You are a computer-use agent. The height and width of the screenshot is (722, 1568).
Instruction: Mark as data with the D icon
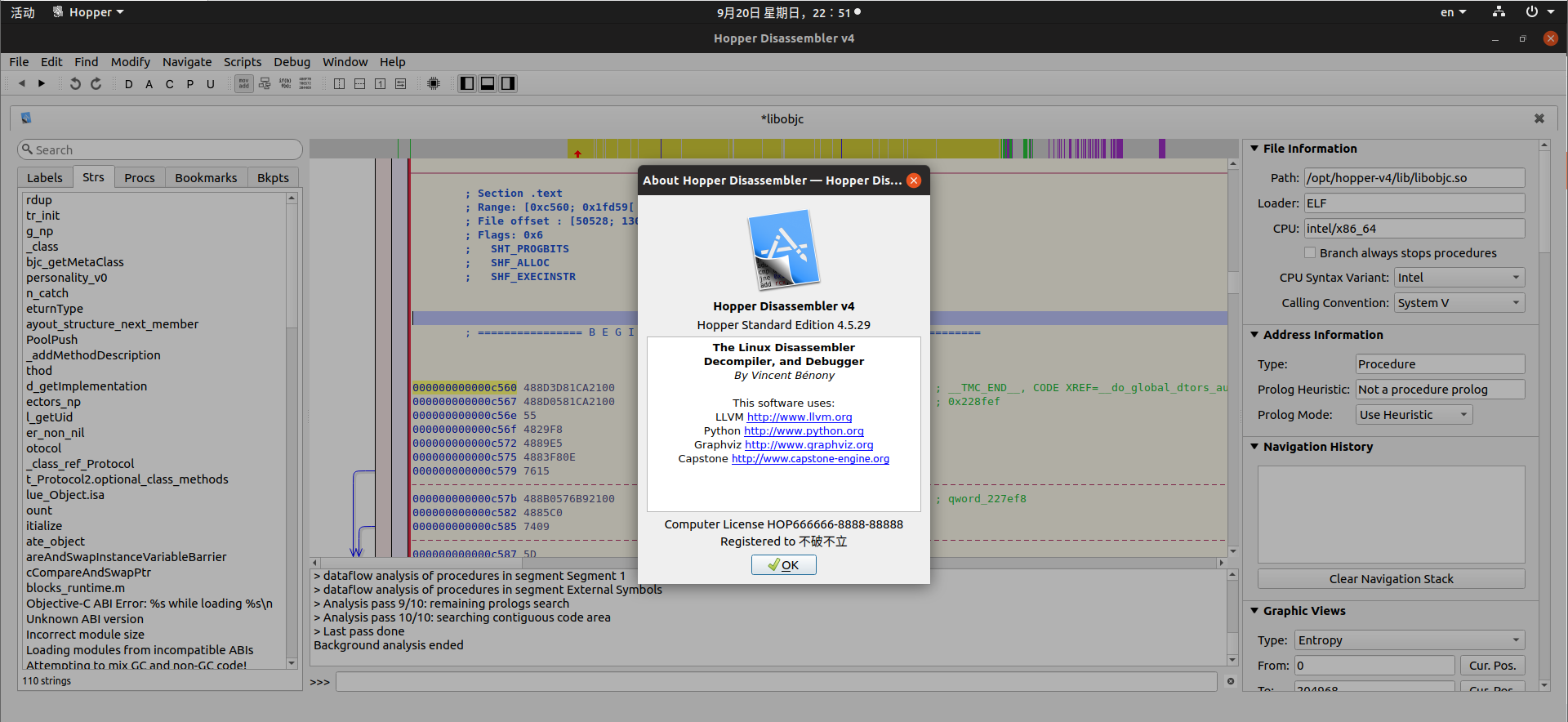[129, 84]
